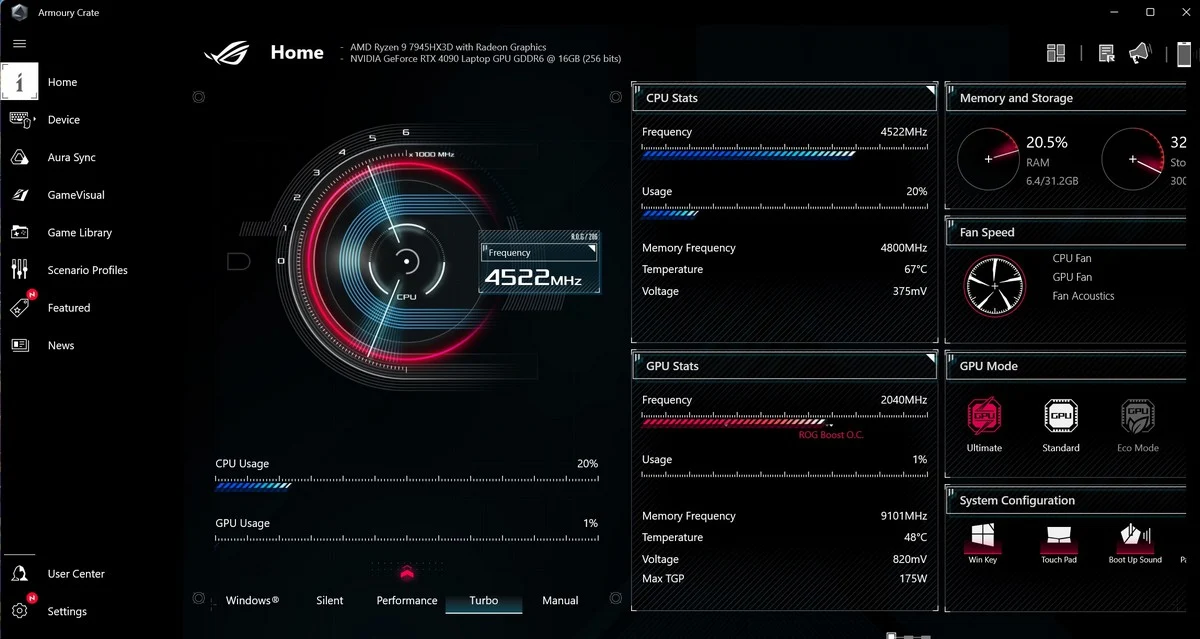Click the GPU Fan label

[x=1072, y=277]
